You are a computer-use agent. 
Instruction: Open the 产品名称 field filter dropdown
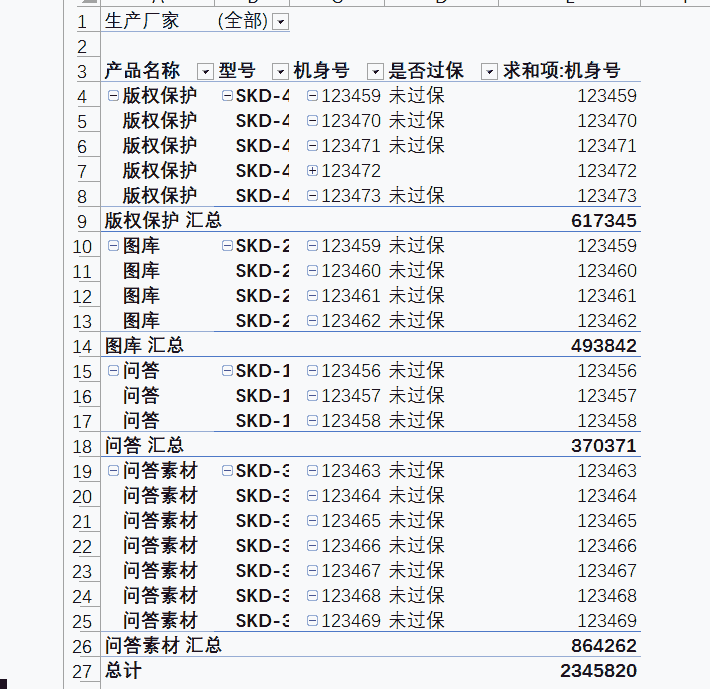coord(206,72)
